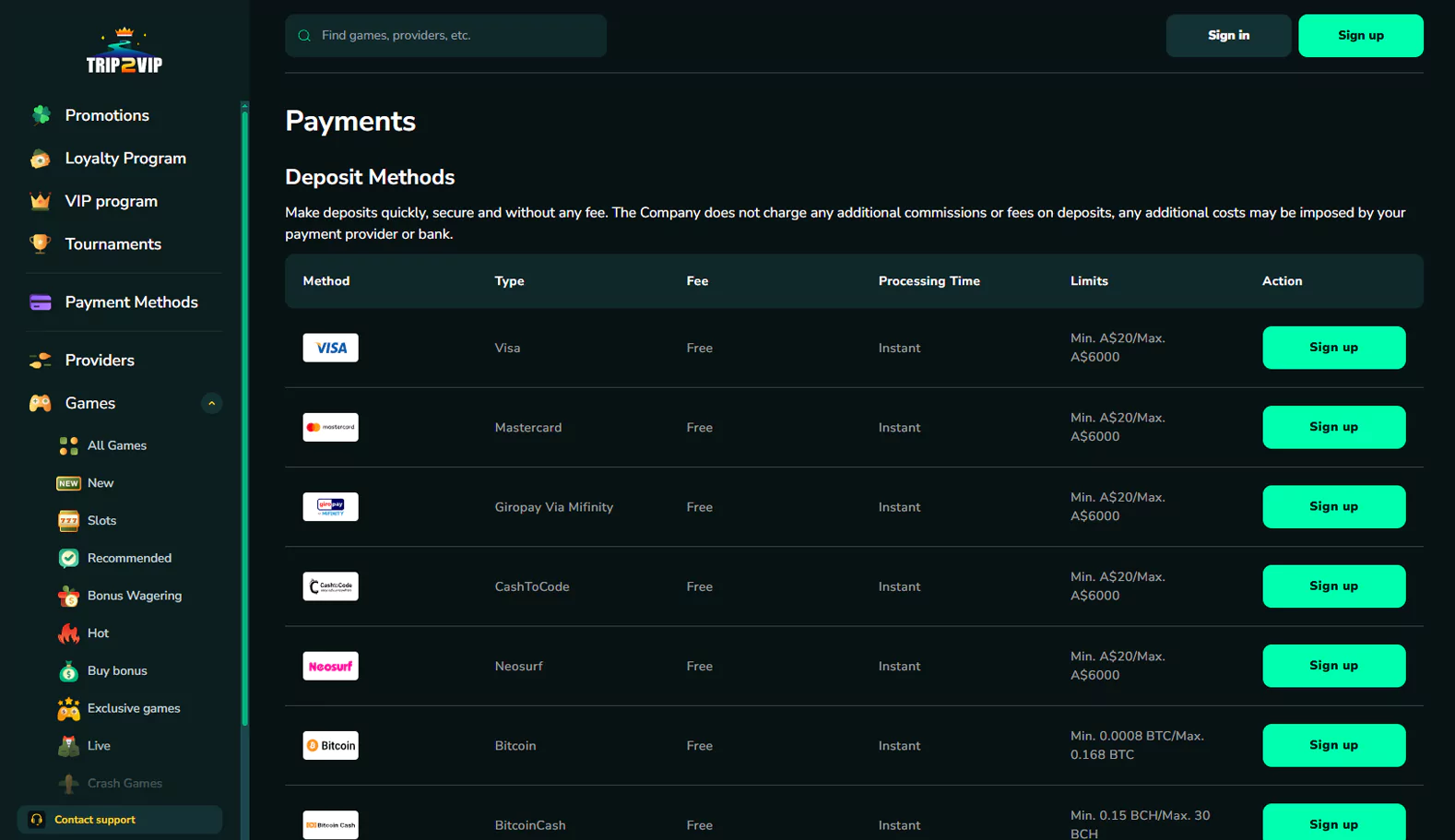Open Promotions via the clover icon
1455x840 pixels.
pos(41,115)
